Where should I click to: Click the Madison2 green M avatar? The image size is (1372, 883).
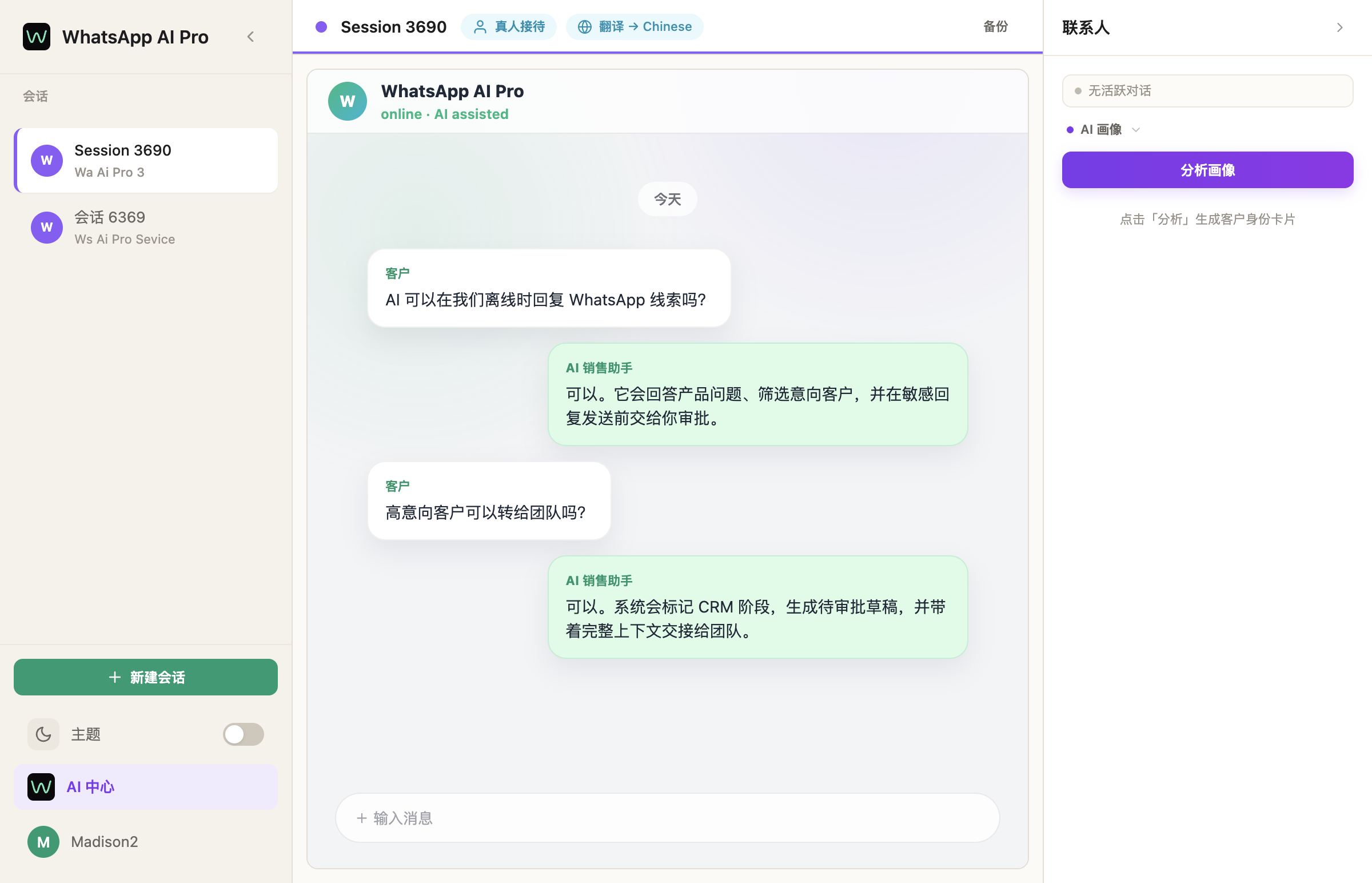[x=43, y=842]
